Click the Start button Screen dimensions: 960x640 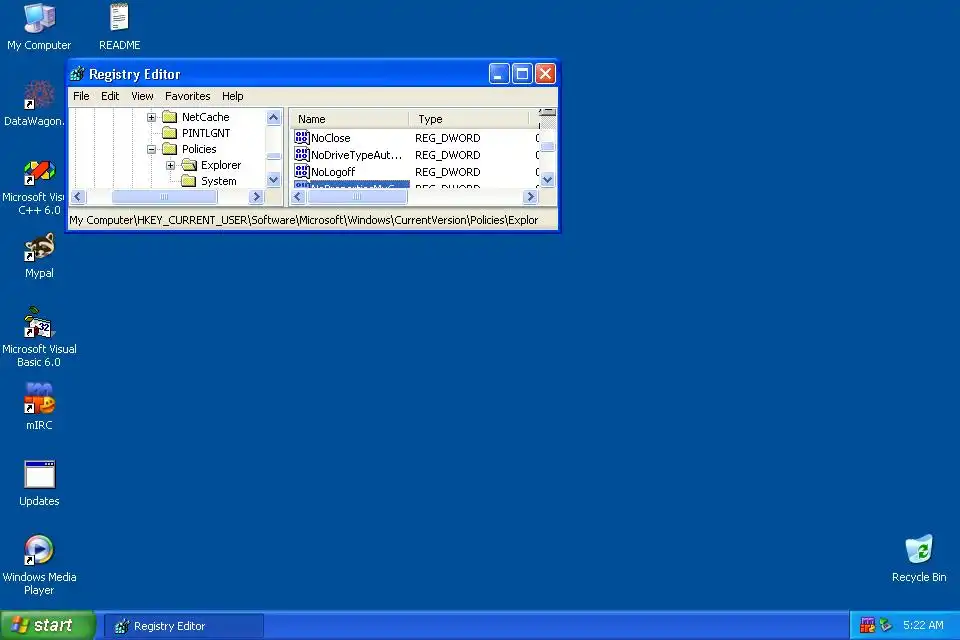[47, 625]
